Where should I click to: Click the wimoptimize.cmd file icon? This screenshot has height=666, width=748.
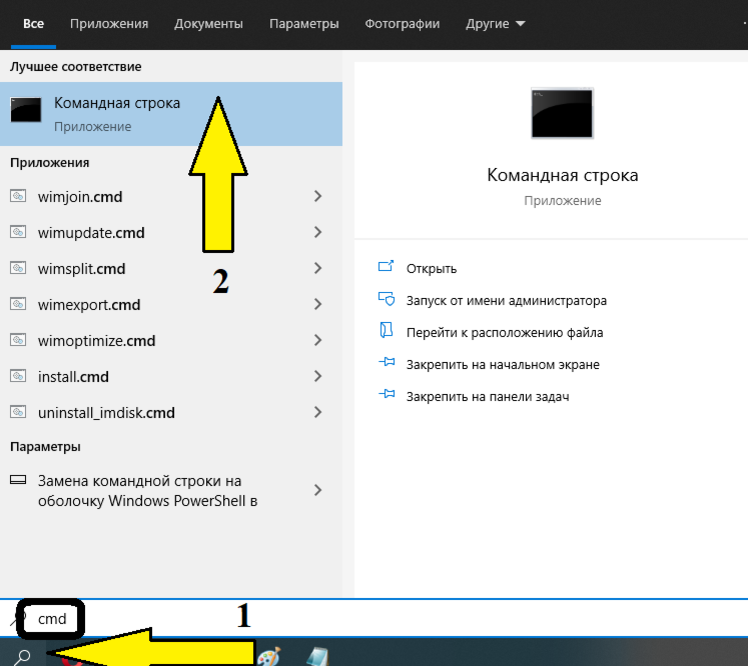18,340
